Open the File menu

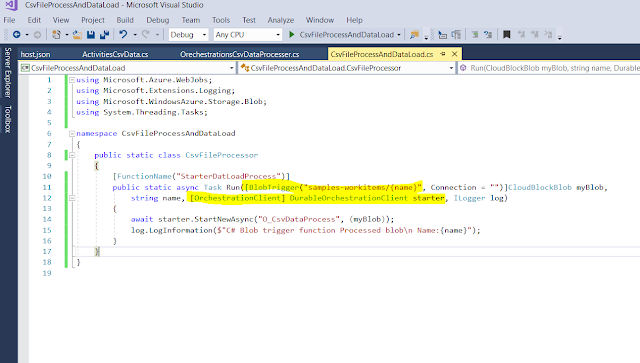(x=9, y=20)
